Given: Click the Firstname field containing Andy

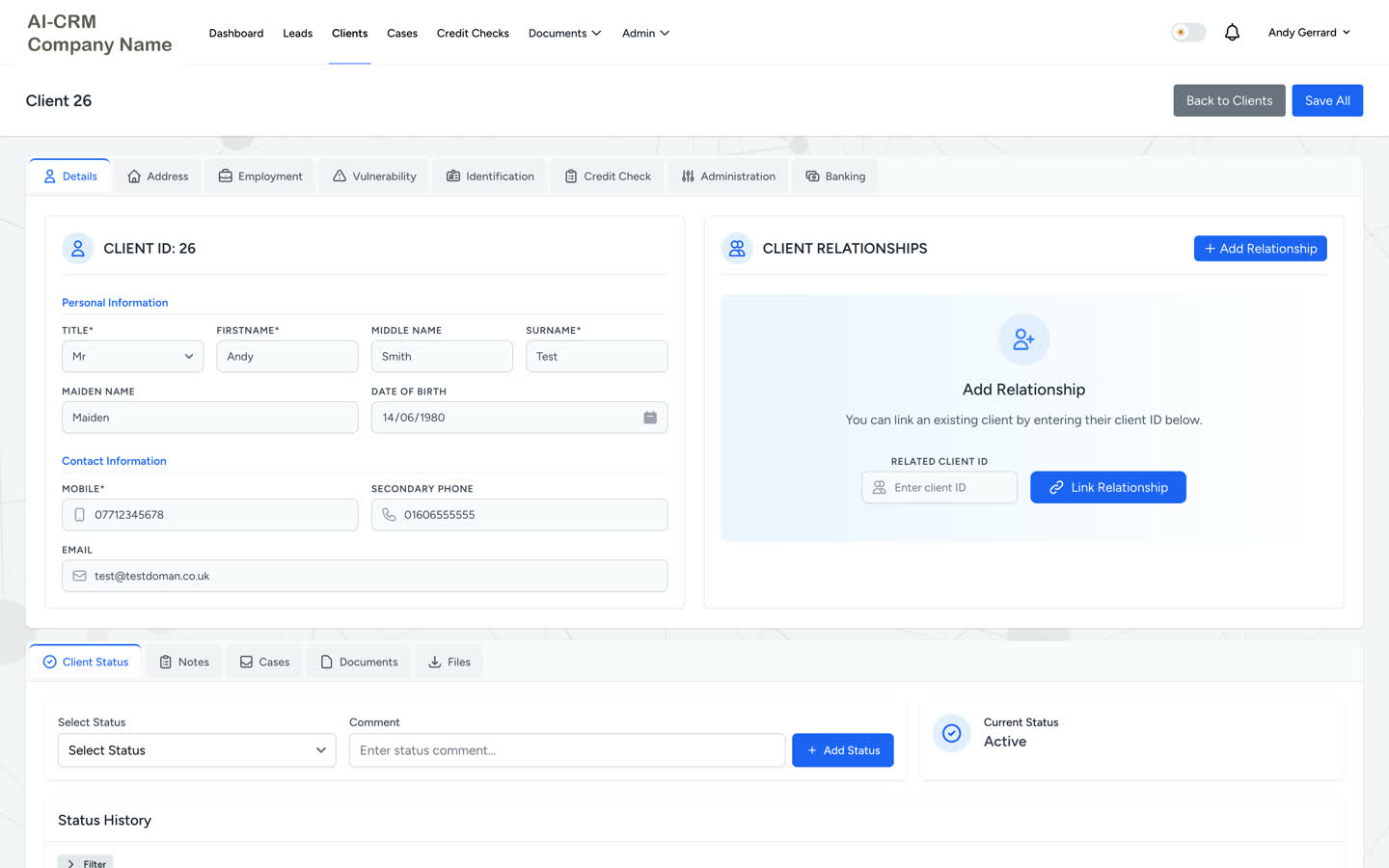Looking at the screenshot, I should pyautogui.click(x=286, y=357).
